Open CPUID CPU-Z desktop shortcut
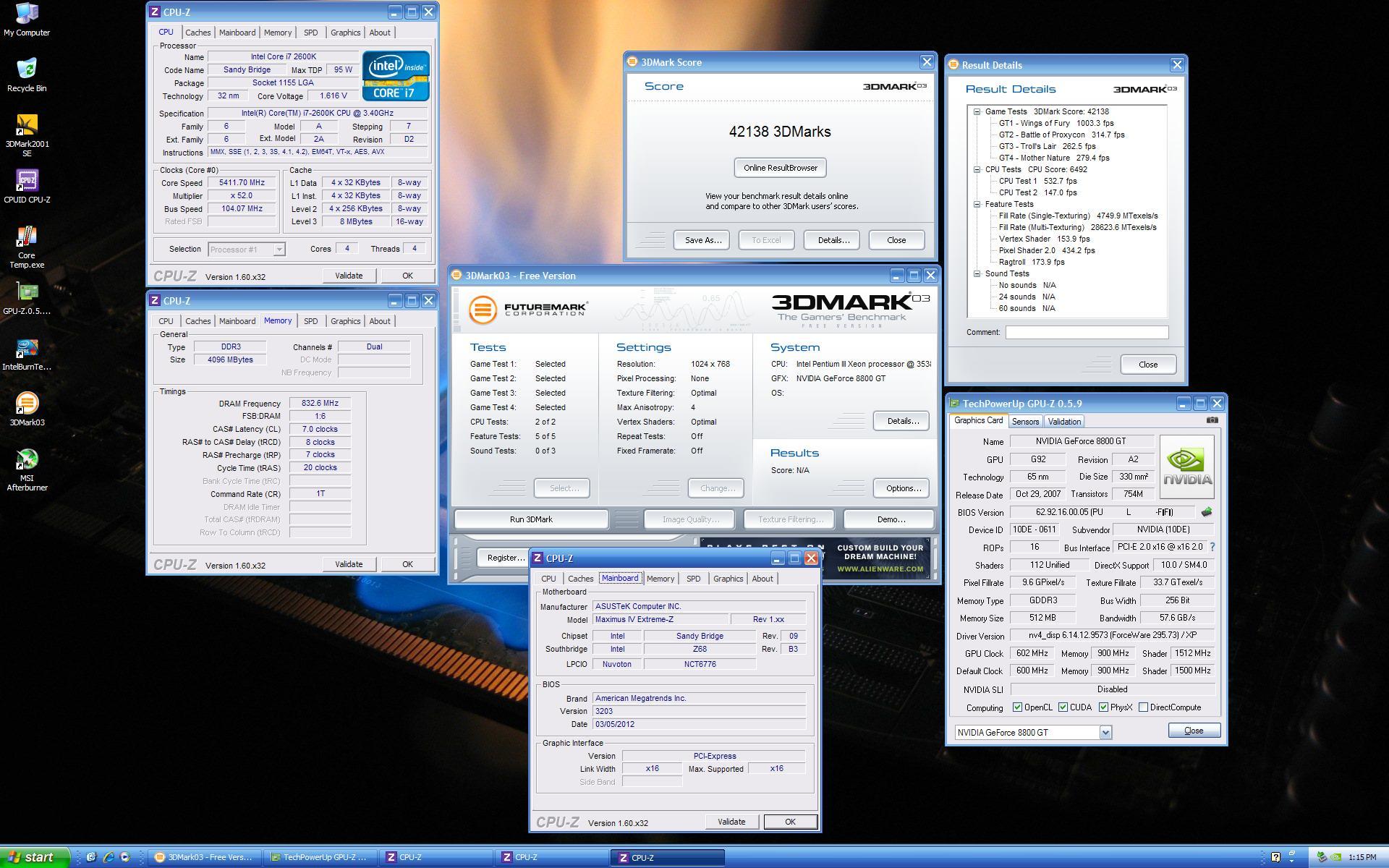Viewport: 1389px width, 868px height. (27, 187)
